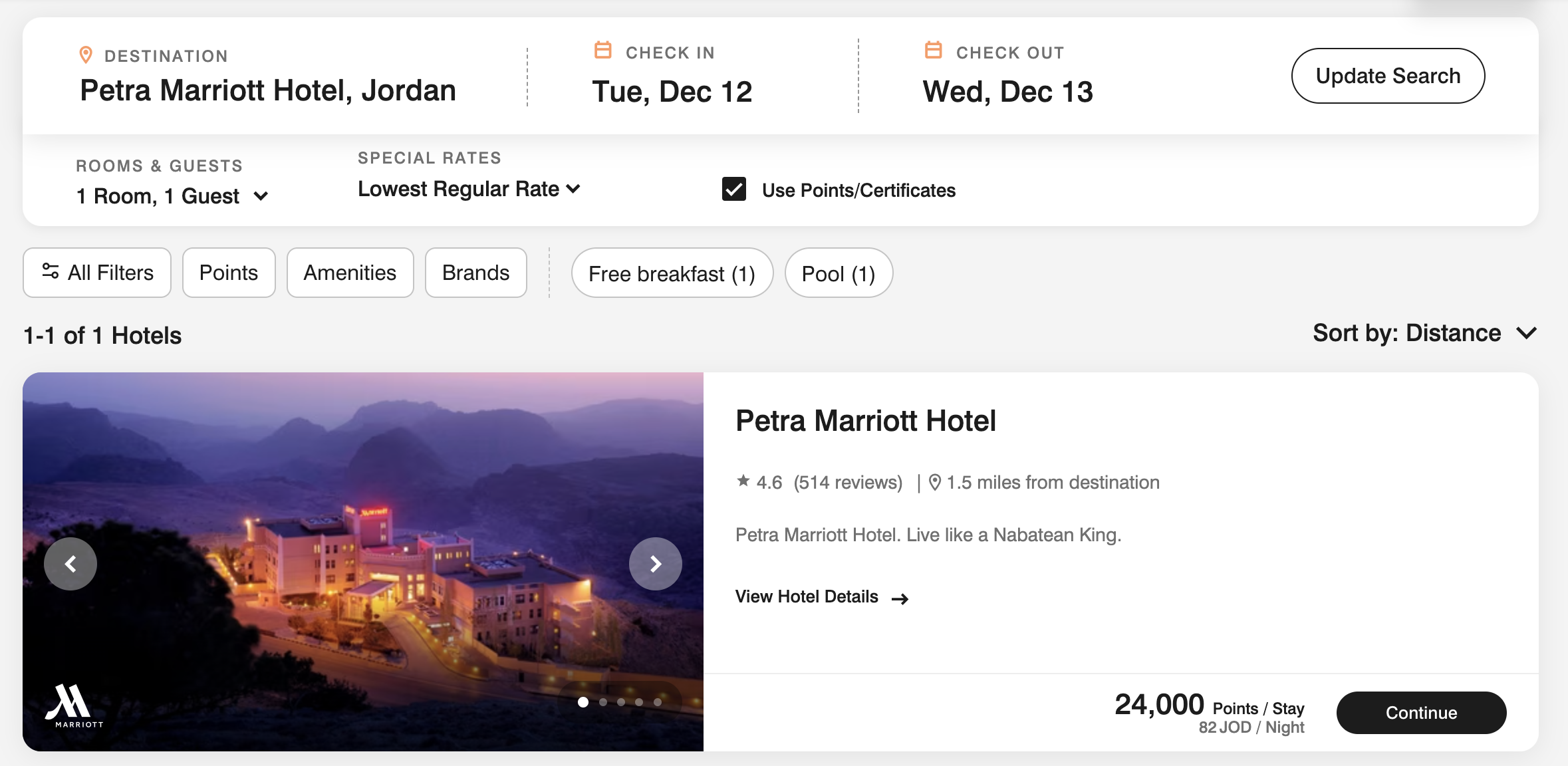Show next hotel photo with right arrow
Image resolution: width=1568 pixels, height=766 pixels.
point(656,564)
